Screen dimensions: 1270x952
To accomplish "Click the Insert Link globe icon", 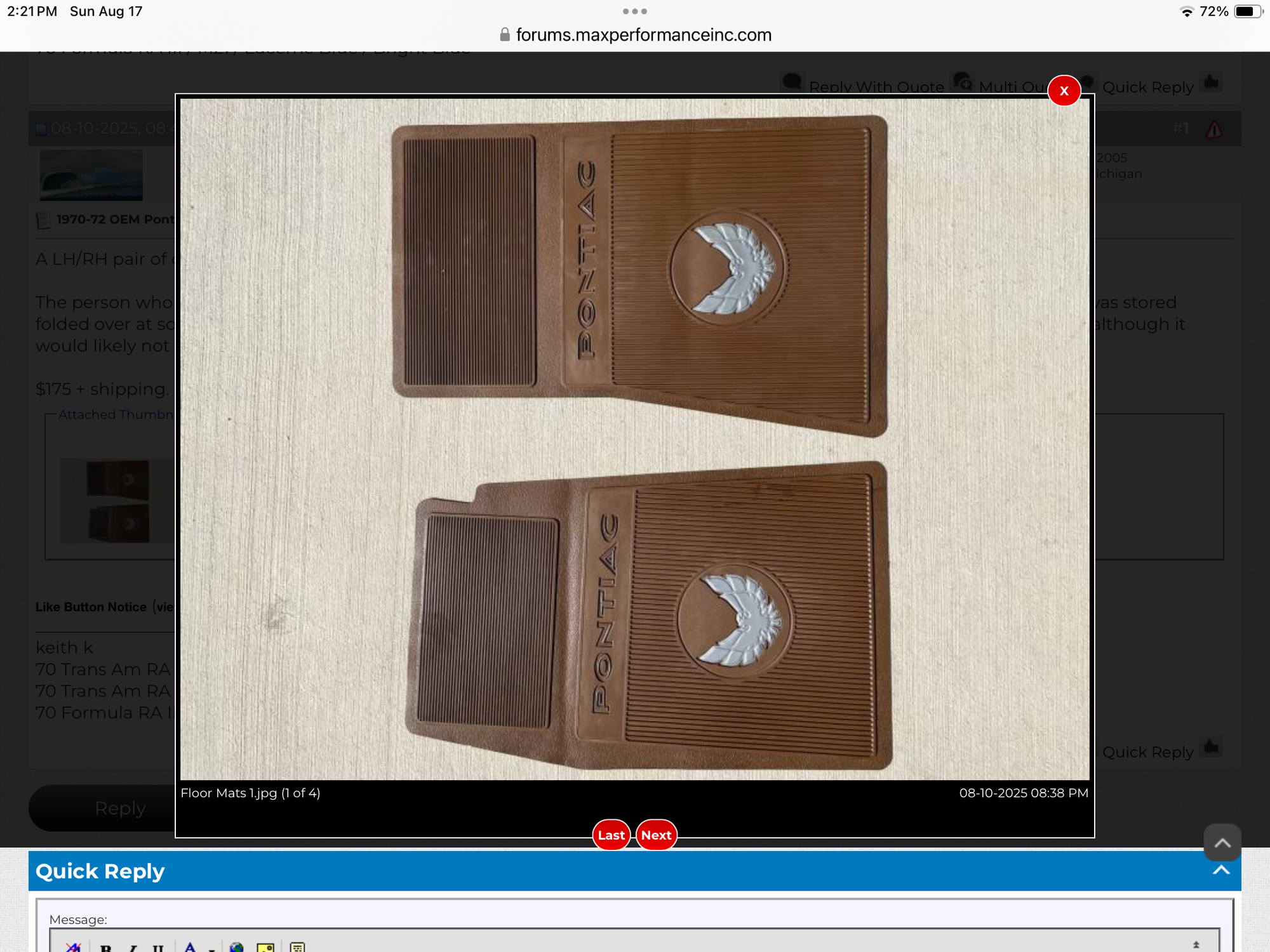I will pos(237,948).
